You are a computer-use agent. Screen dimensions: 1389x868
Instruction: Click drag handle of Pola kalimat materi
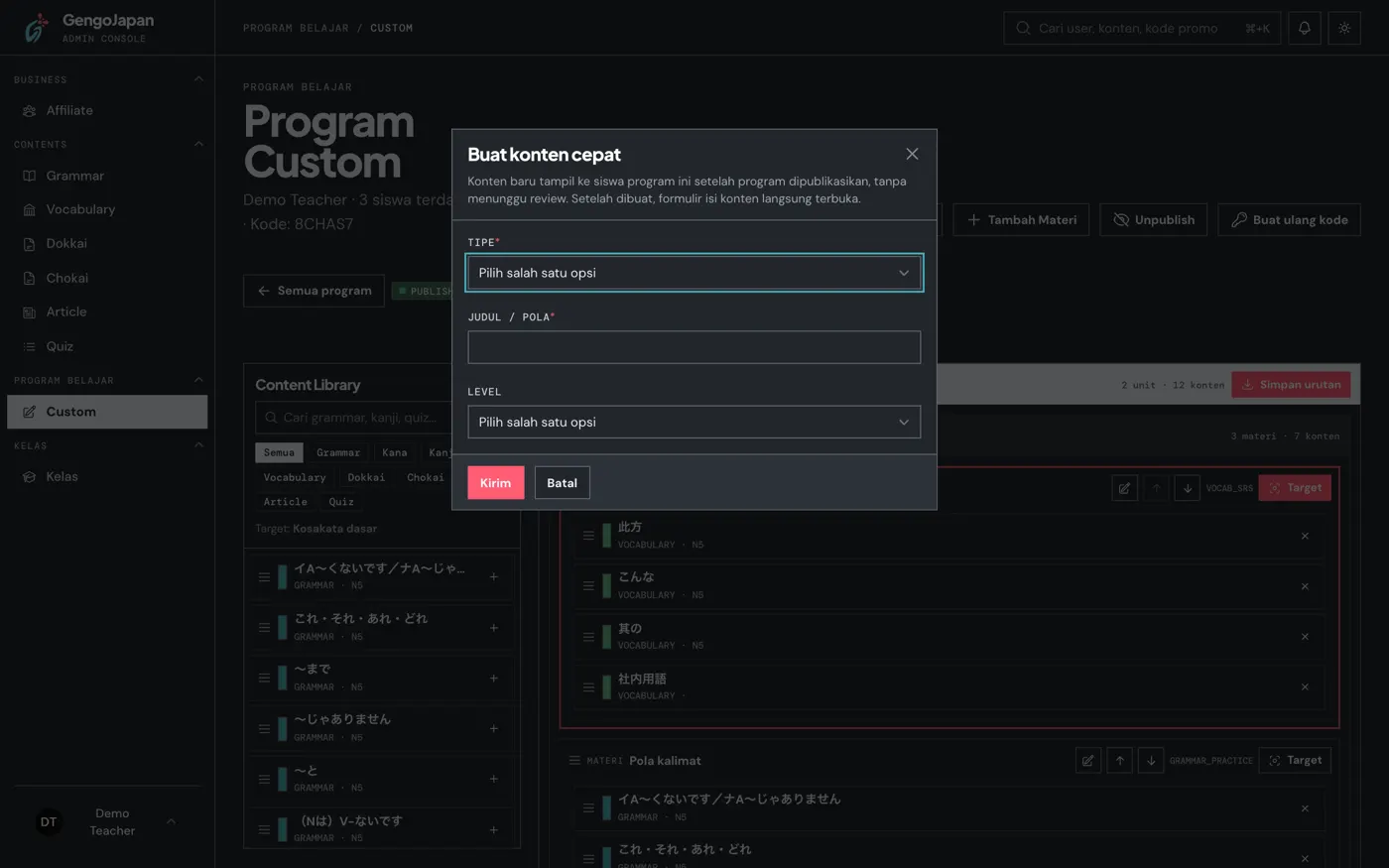[x=574, y=761]
